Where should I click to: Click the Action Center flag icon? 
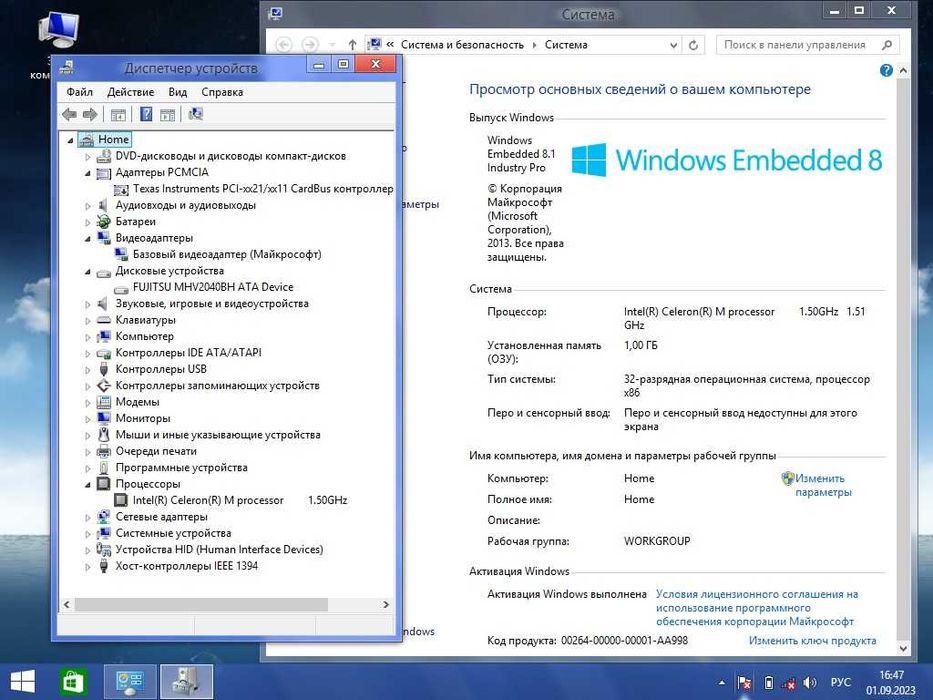click(744, 683)
